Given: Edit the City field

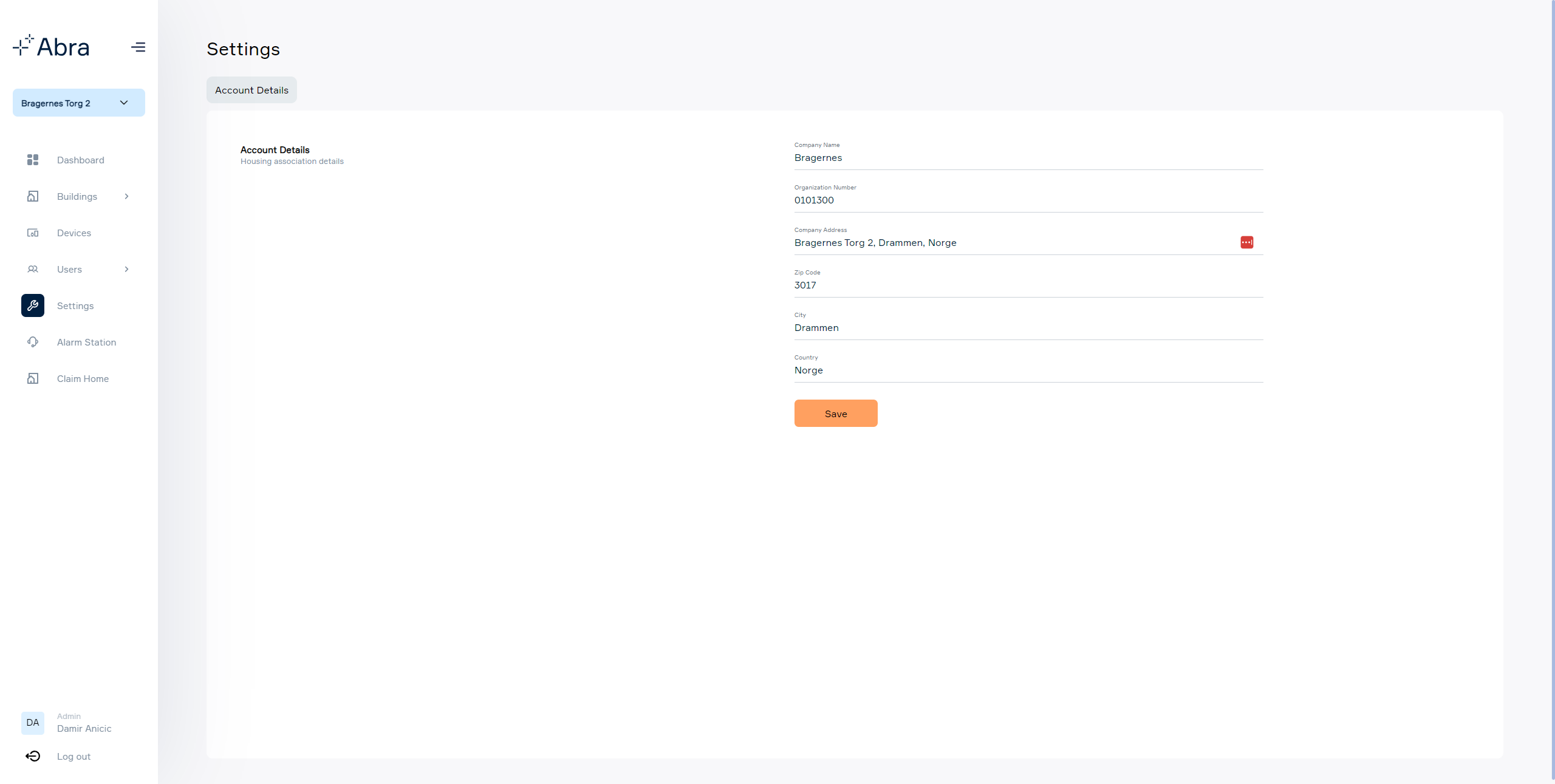Looking at the screenshot, I should (1028, 327).
